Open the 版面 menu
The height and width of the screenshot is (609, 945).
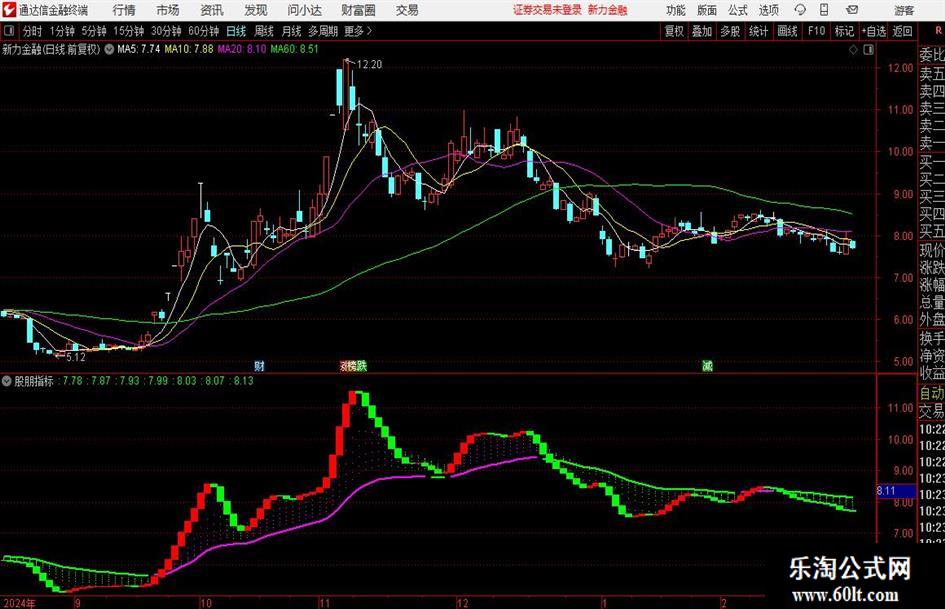(706, 10)
